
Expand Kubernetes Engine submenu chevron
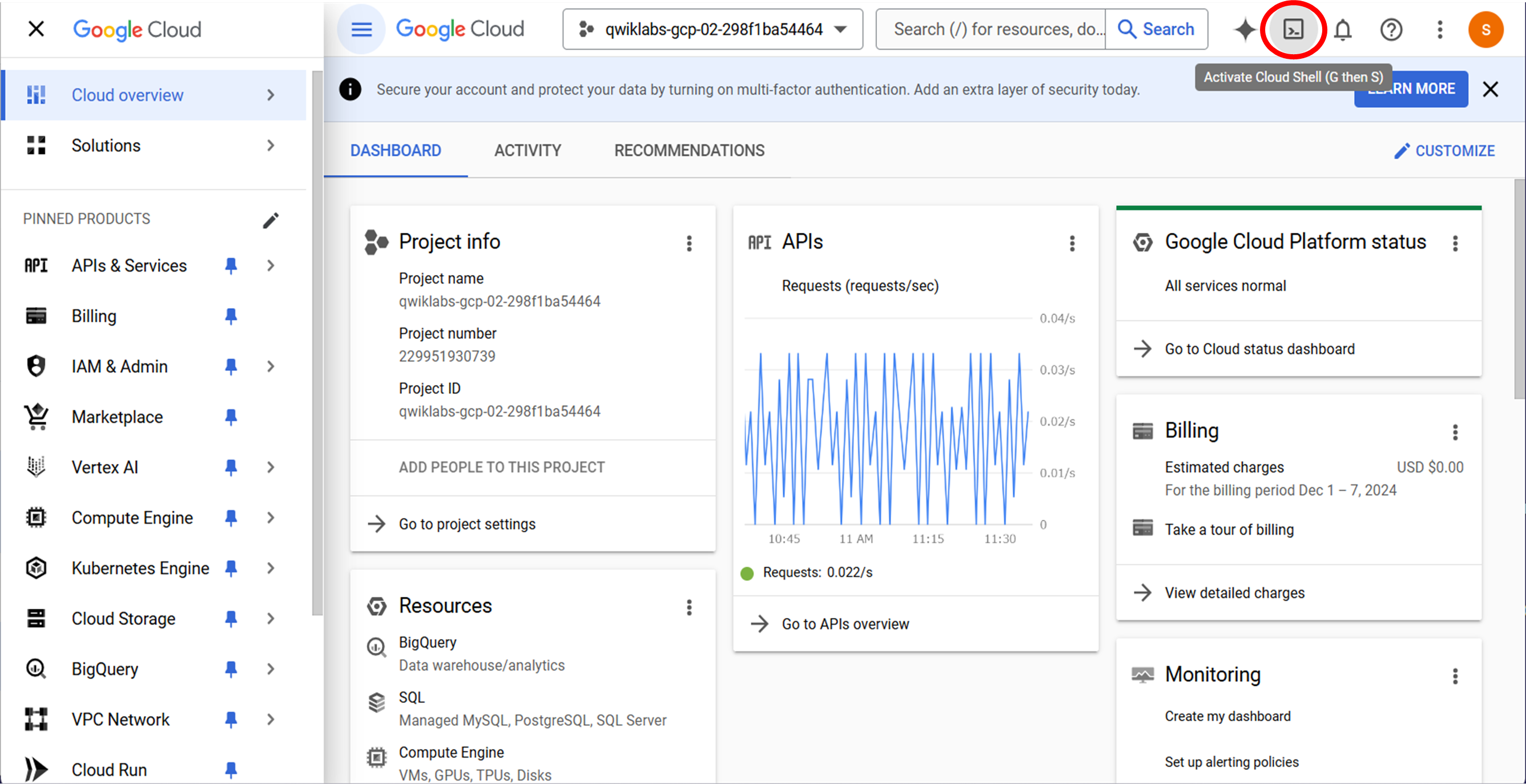(x=271, y=568)
